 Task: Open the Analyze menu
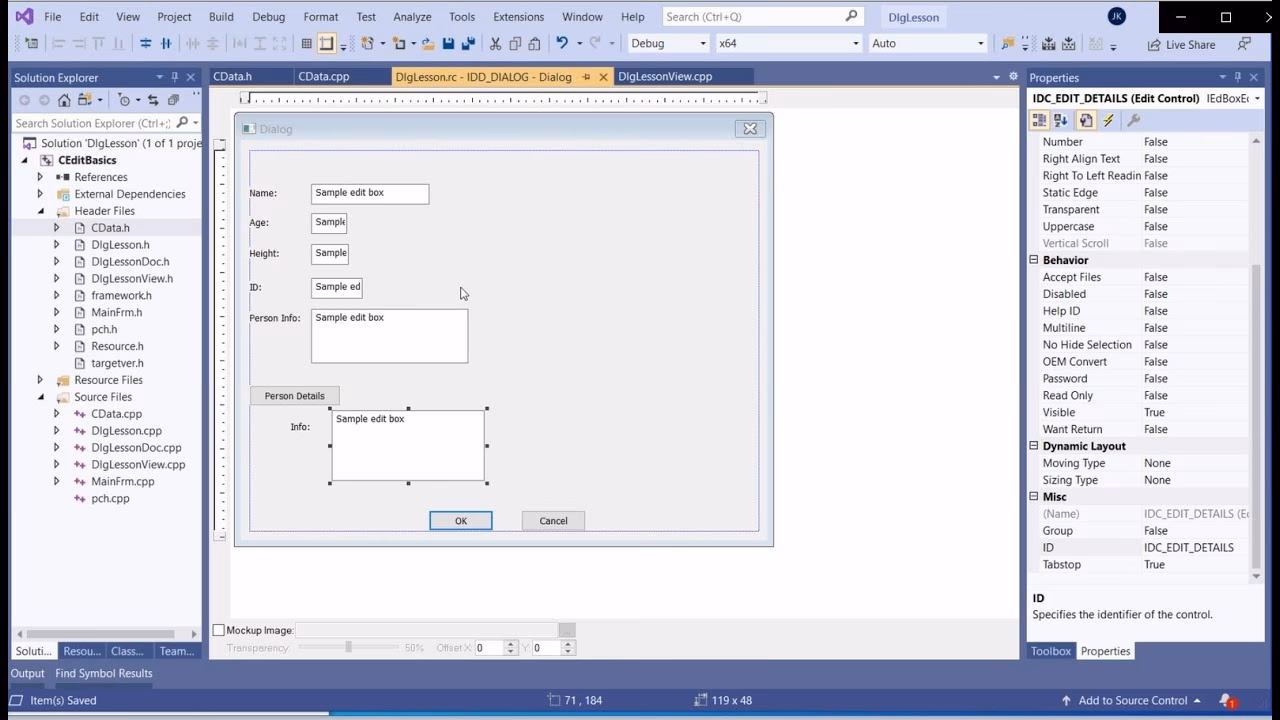tap(412, 17)
